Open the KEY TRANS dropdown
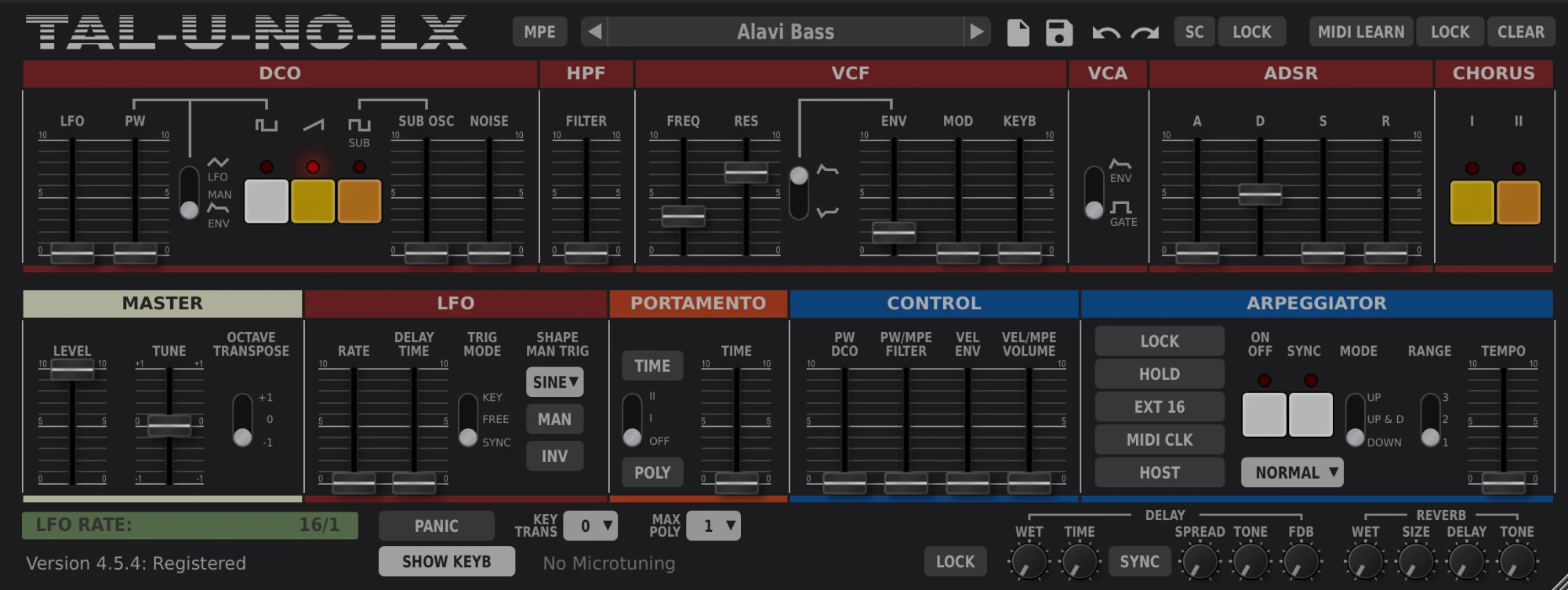1568x590 pixels. (x=590, y=526)
